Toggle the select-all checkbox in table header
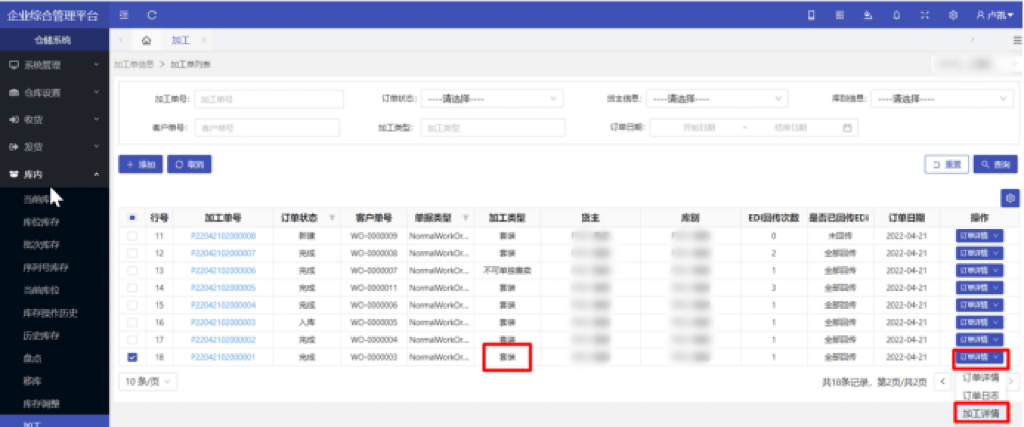The height and width of the screenshot is (427, 1024). pyautogui.click(x=133, y=217)
